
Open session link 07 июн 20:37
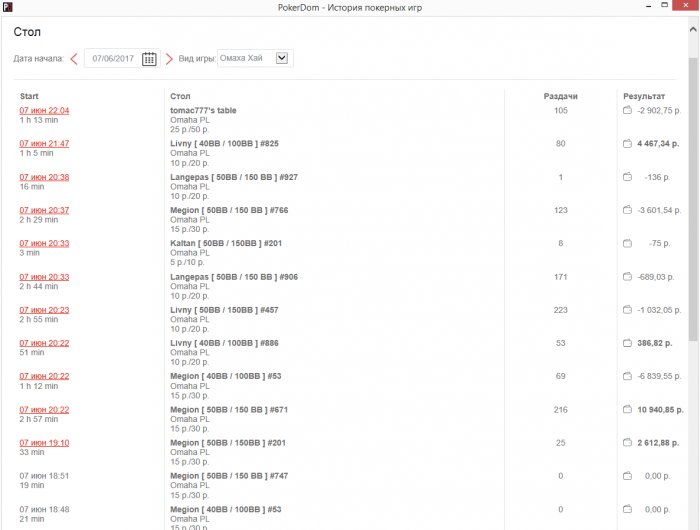pos(44,210)
